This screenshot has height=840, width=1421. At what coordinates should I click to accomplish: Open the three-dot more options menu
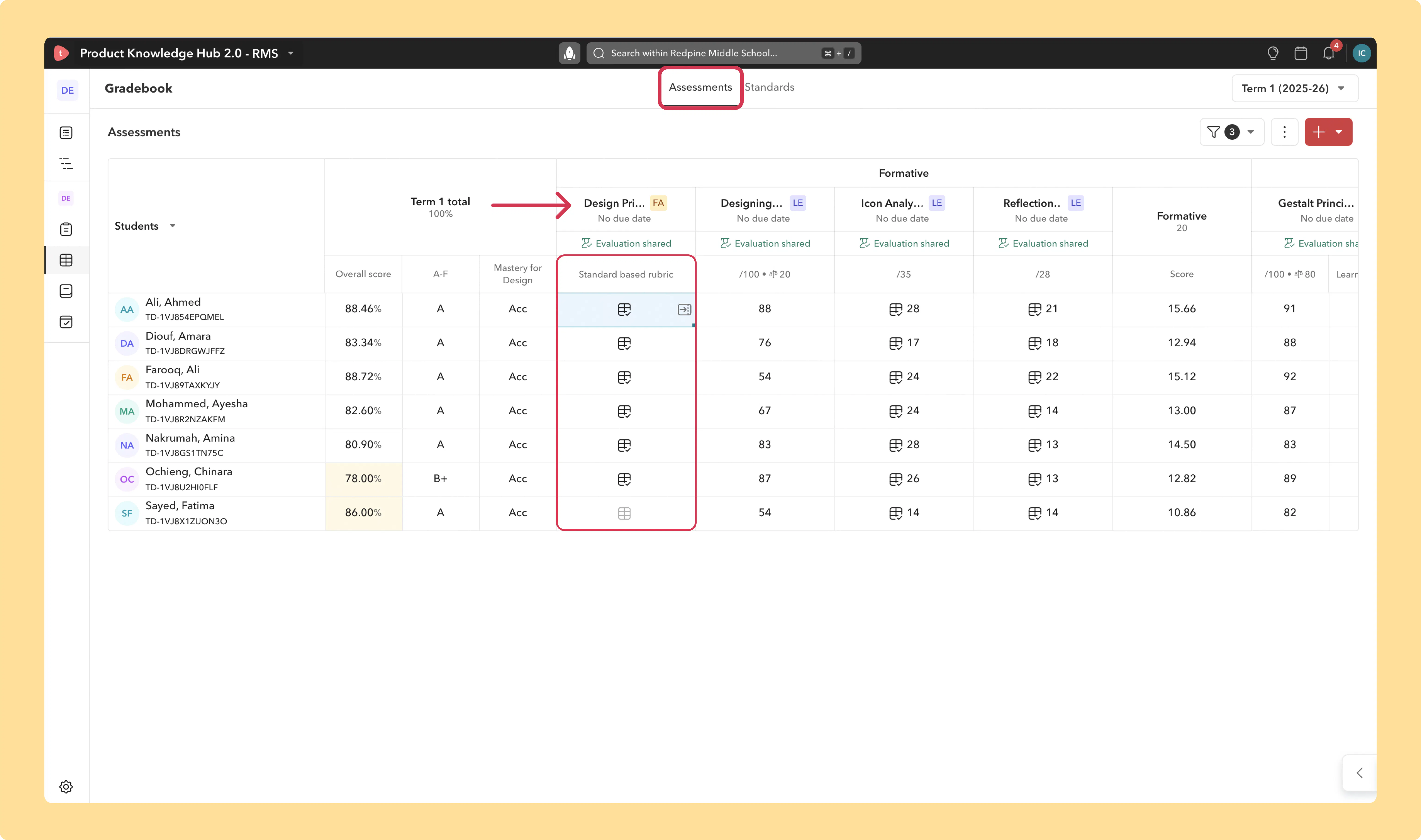1284,132
